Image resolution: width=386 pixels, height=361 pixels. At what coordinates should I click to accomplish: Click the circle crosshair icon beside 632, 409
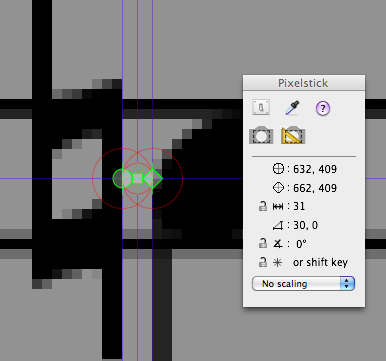click(x=278, y=169)
